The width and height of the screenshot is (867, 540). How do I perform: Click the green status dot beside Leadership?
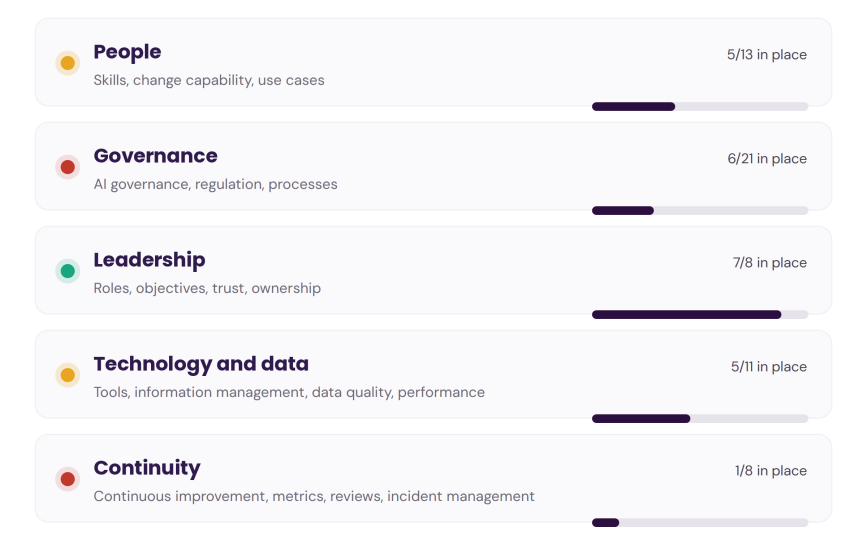point(67,271)
